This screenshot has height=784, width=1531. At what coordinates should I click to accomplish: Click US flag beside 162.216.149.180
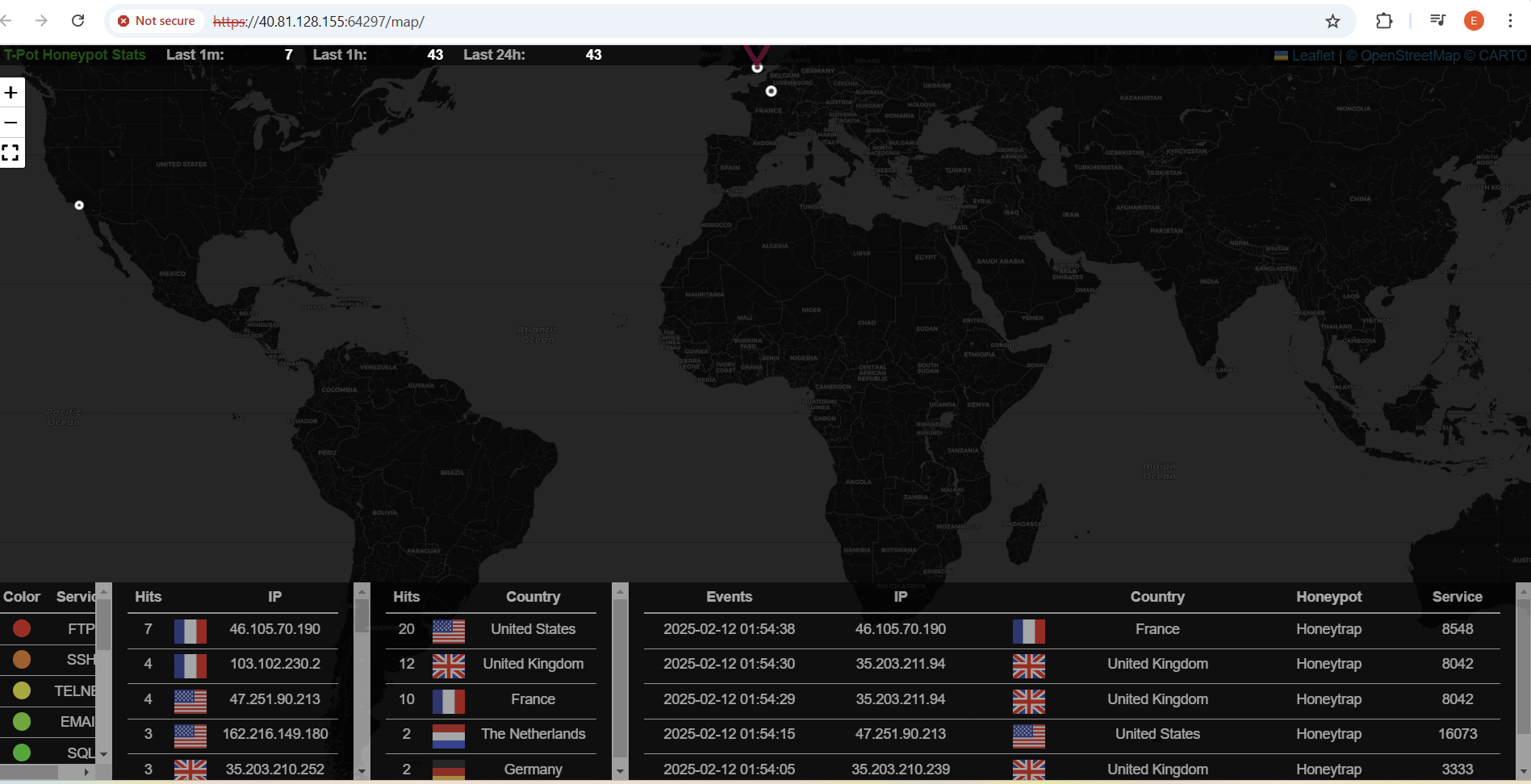point(190,736)
